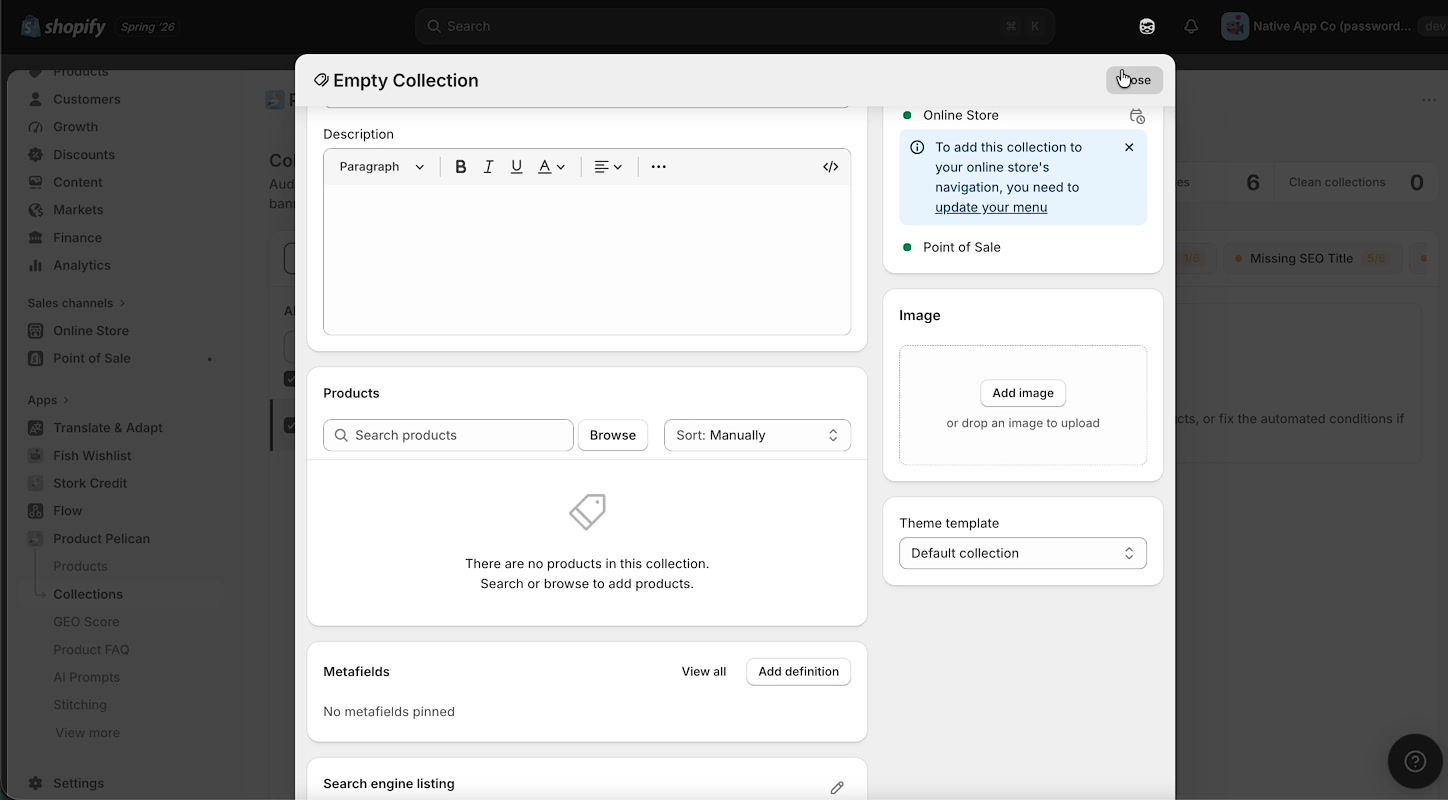This screenshot has height=800, width=1448.
Task: Click the top Search bar
Action: pos(735,26)
